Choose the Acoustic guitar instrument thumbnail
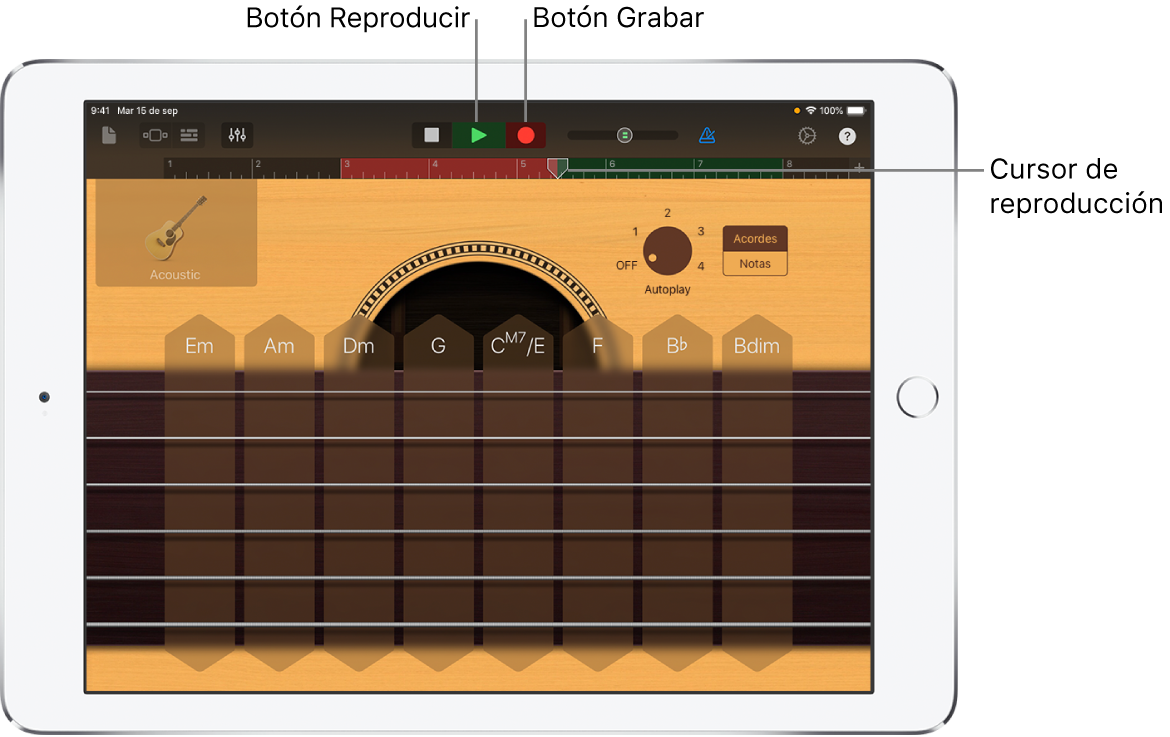The width and height of the screenshot is (1170, 737). (x=176, y=233)
